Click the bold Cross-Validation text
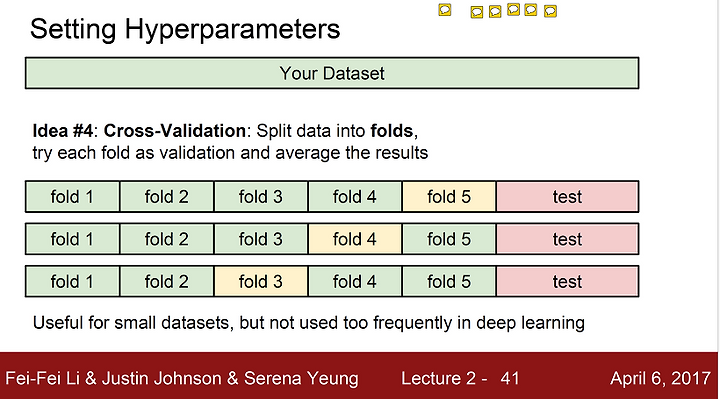The image size is (720, 399). coord(174,131)
